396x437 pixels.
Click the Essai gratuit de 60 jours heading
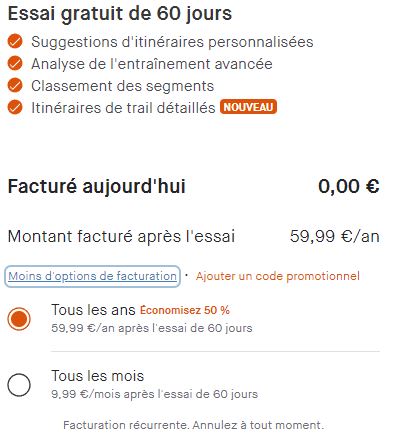[x=120, y=14]
